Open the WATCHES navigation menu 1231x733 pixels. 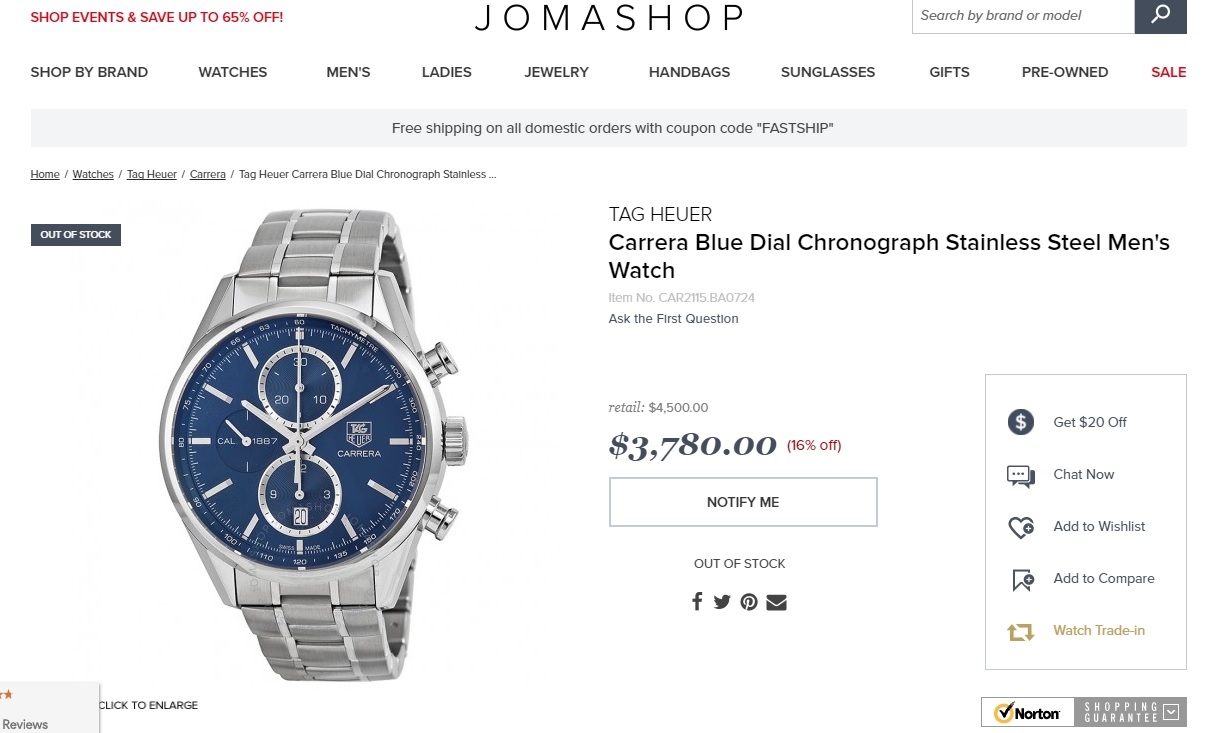click(233, 72)
